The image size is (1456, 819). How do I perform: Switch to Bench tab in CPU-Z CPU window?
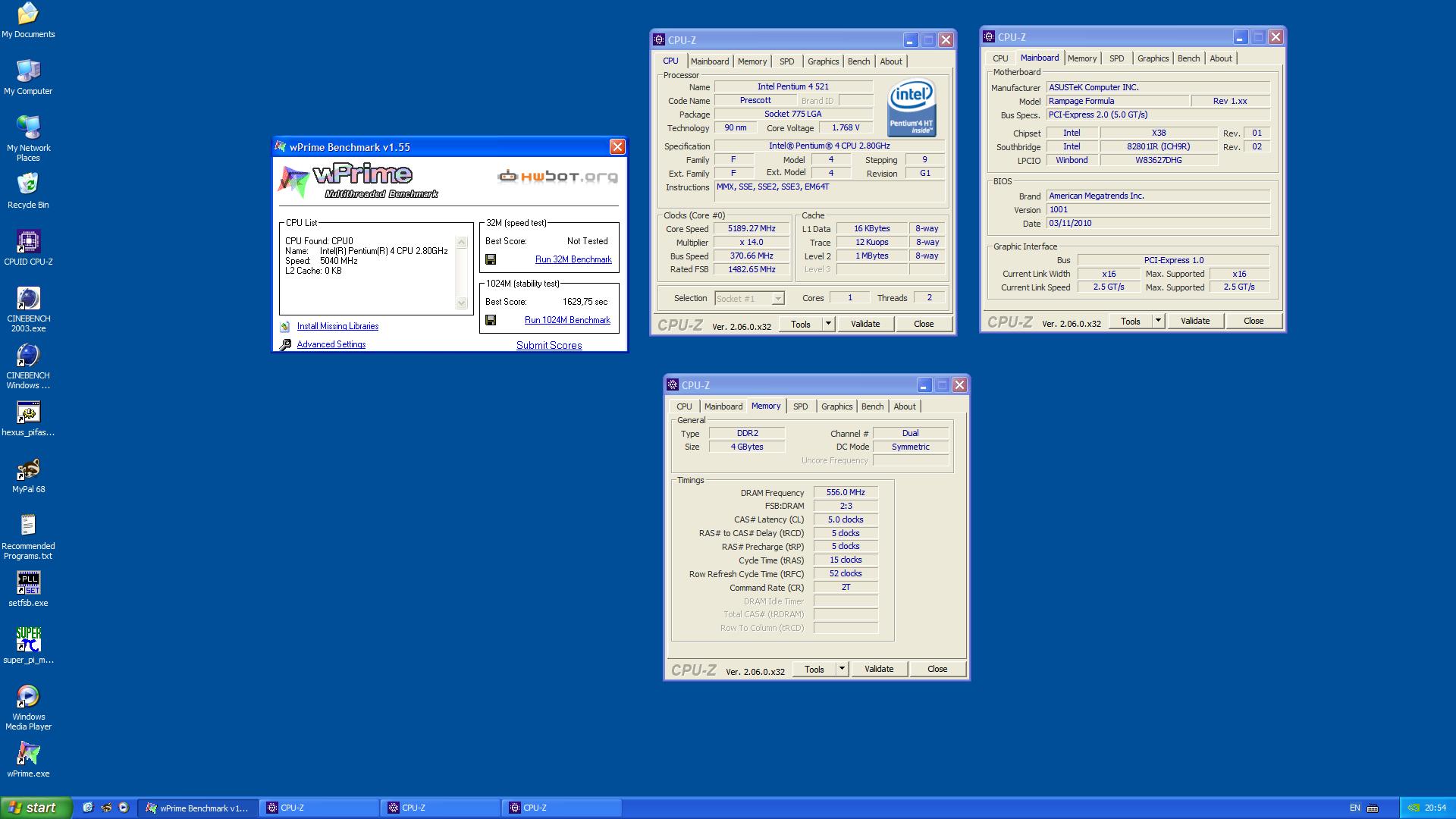[x=859, y=61]
